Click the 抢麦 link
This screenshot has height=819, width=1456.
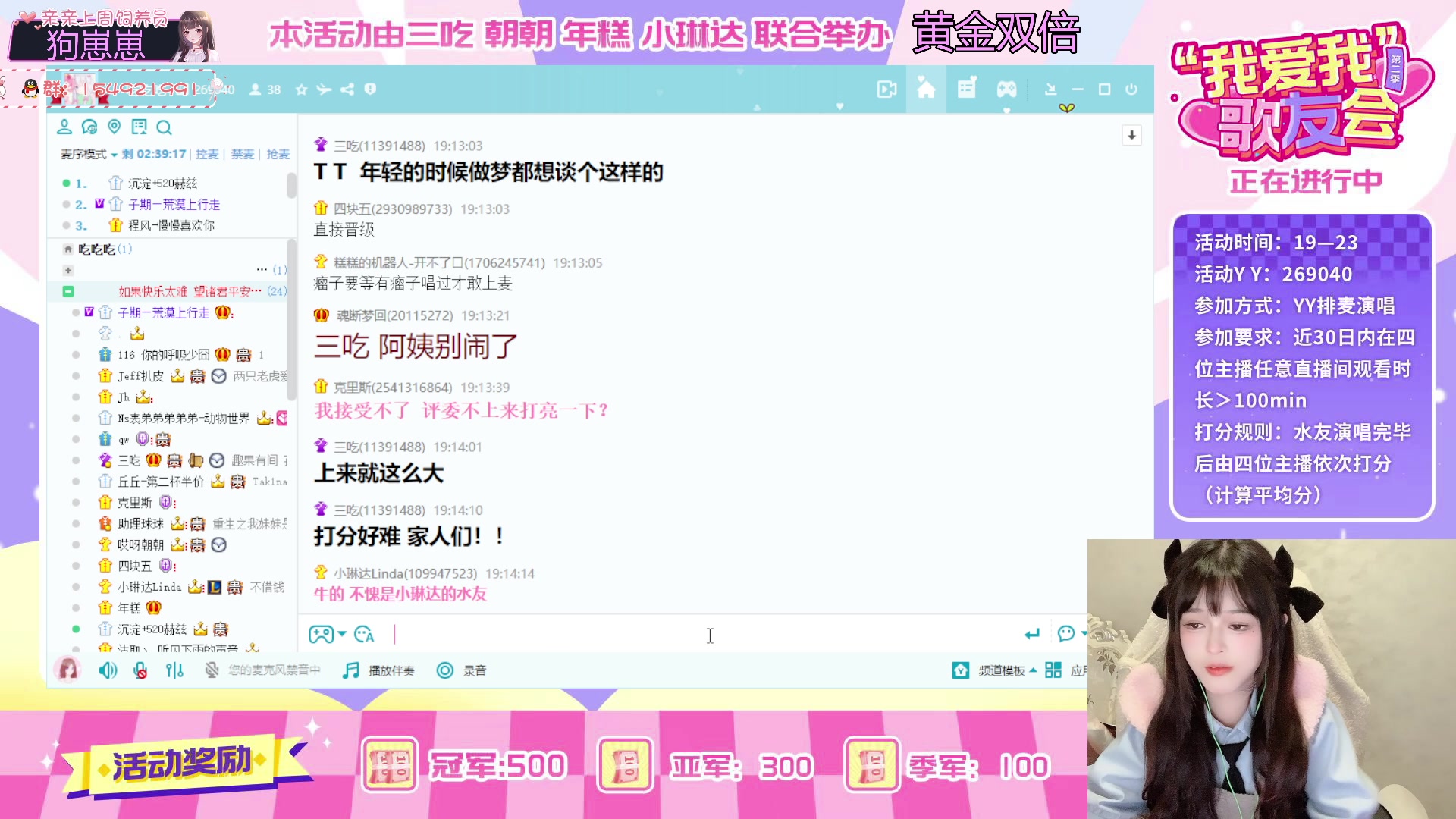pos(278,154)
